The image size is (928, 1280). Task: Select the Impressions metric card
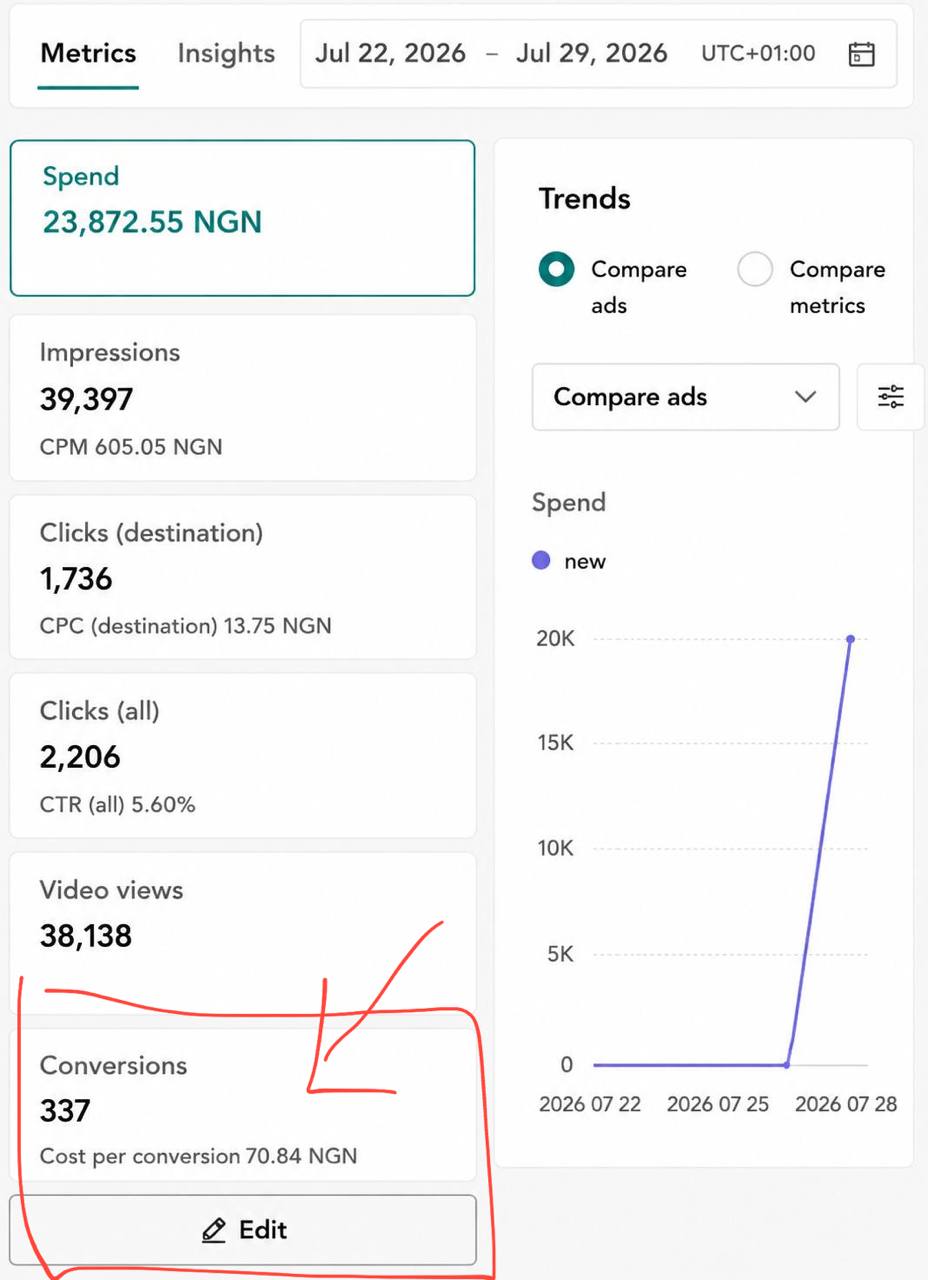[x=243, y=398]
